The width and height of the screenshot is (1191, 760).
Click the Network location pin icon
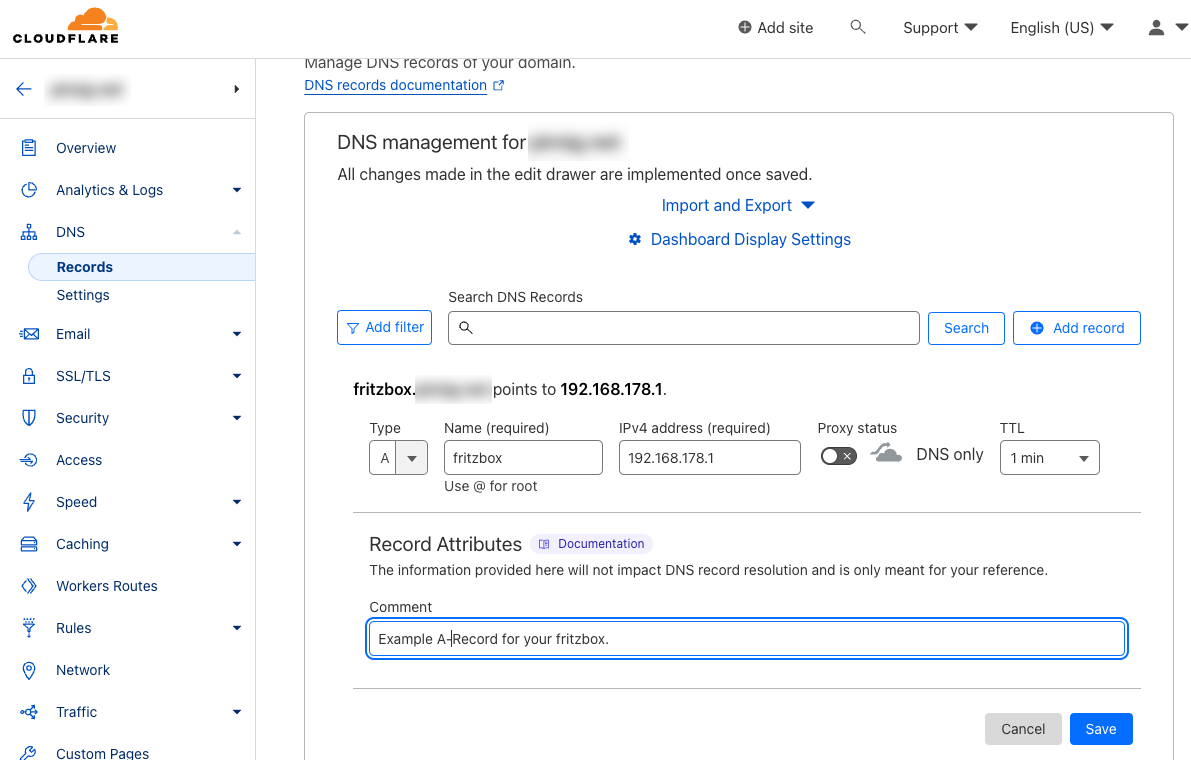click(29, 670)
